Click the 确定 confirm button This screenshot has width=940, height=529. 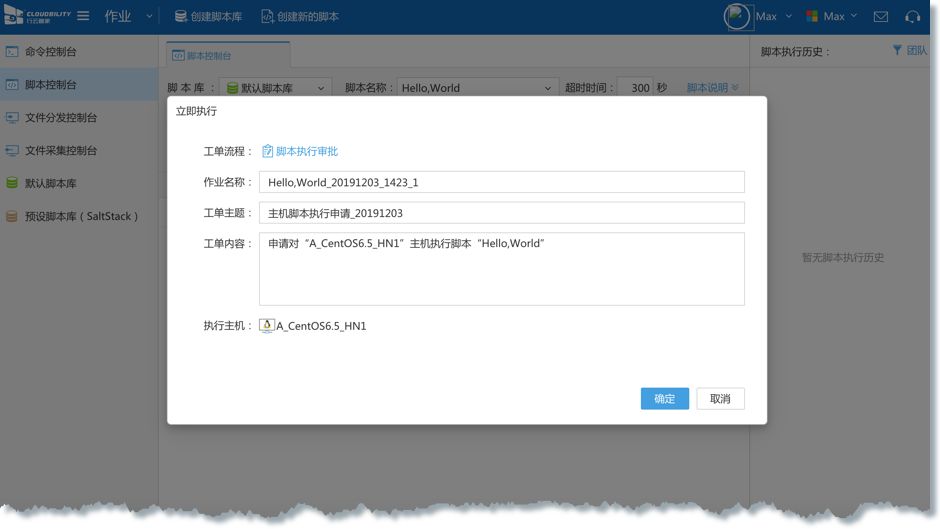click(x=665, y=399)
